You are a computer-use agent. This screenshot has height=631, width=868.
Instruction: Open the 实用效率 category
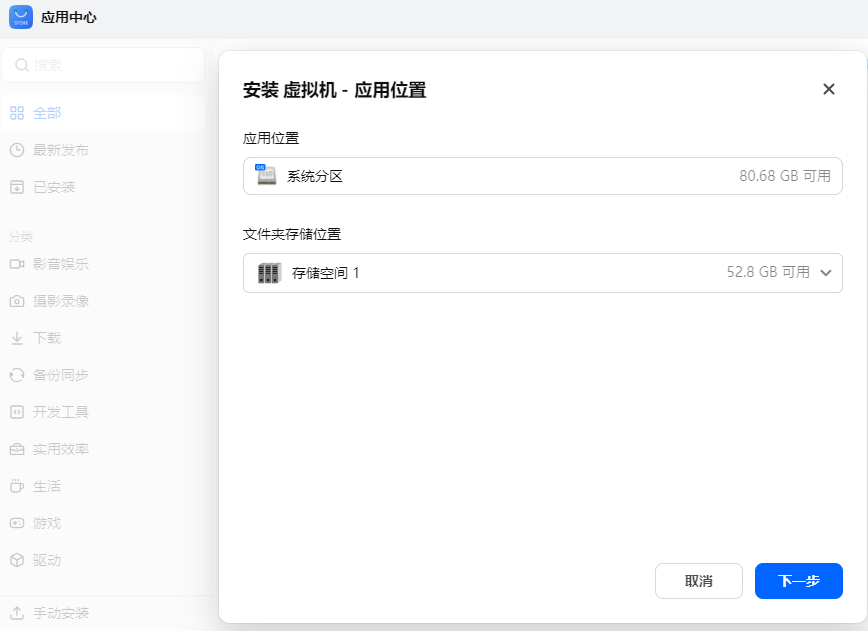(x=60, y=449)
